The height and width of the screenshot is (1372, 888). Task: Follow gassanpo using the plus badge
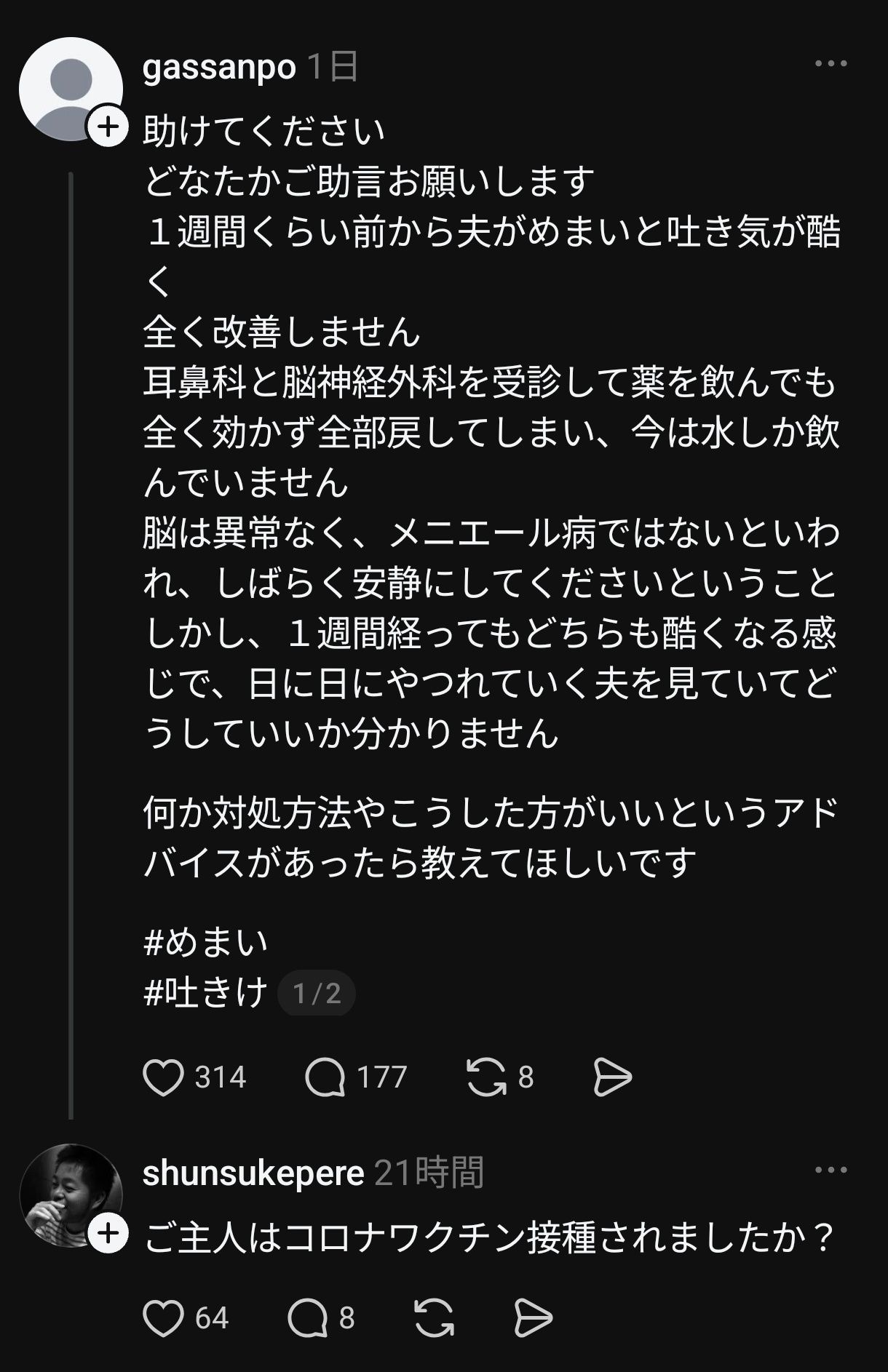[108, 127]
